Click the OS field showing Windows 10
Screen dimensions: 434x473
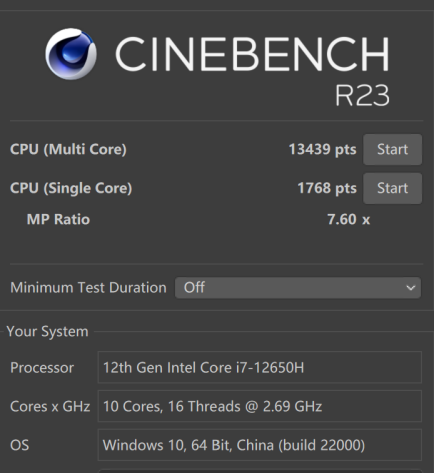point(260,445)
